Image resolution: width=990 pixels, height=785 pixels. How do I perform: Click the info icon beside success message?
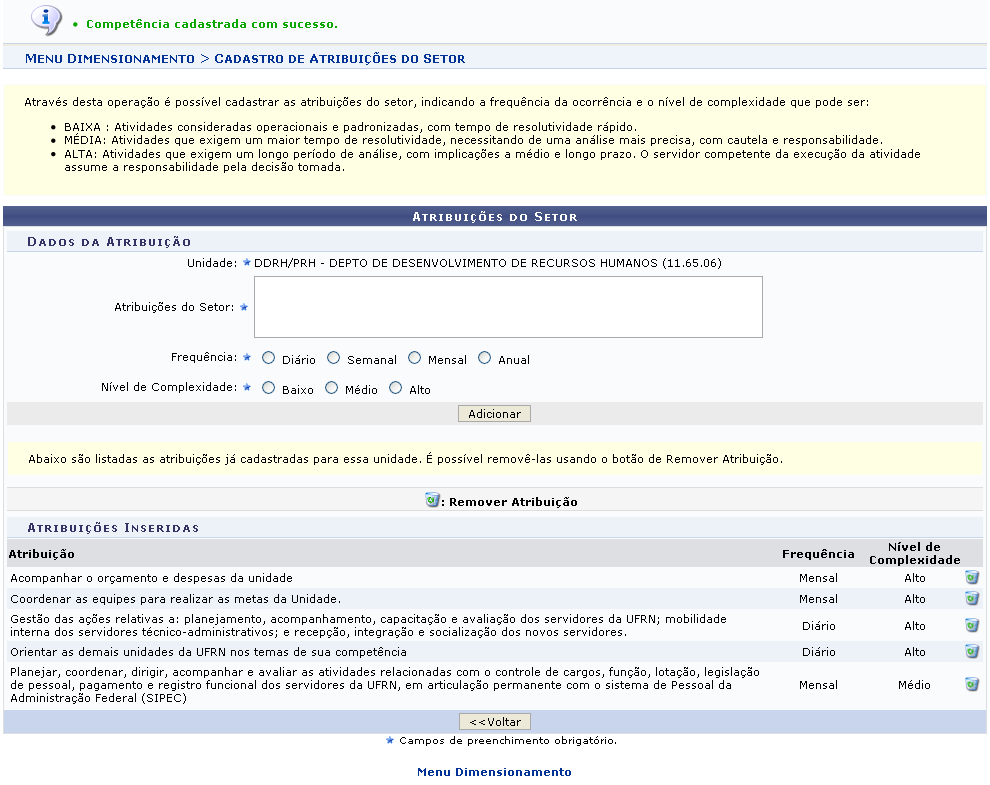pyautogui.click(x=46, y=19)
